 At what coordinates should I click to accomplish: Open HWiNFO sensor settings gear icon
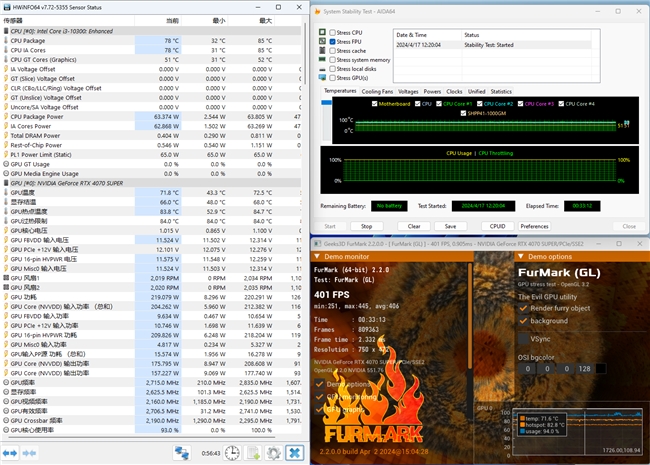point(274,453)
